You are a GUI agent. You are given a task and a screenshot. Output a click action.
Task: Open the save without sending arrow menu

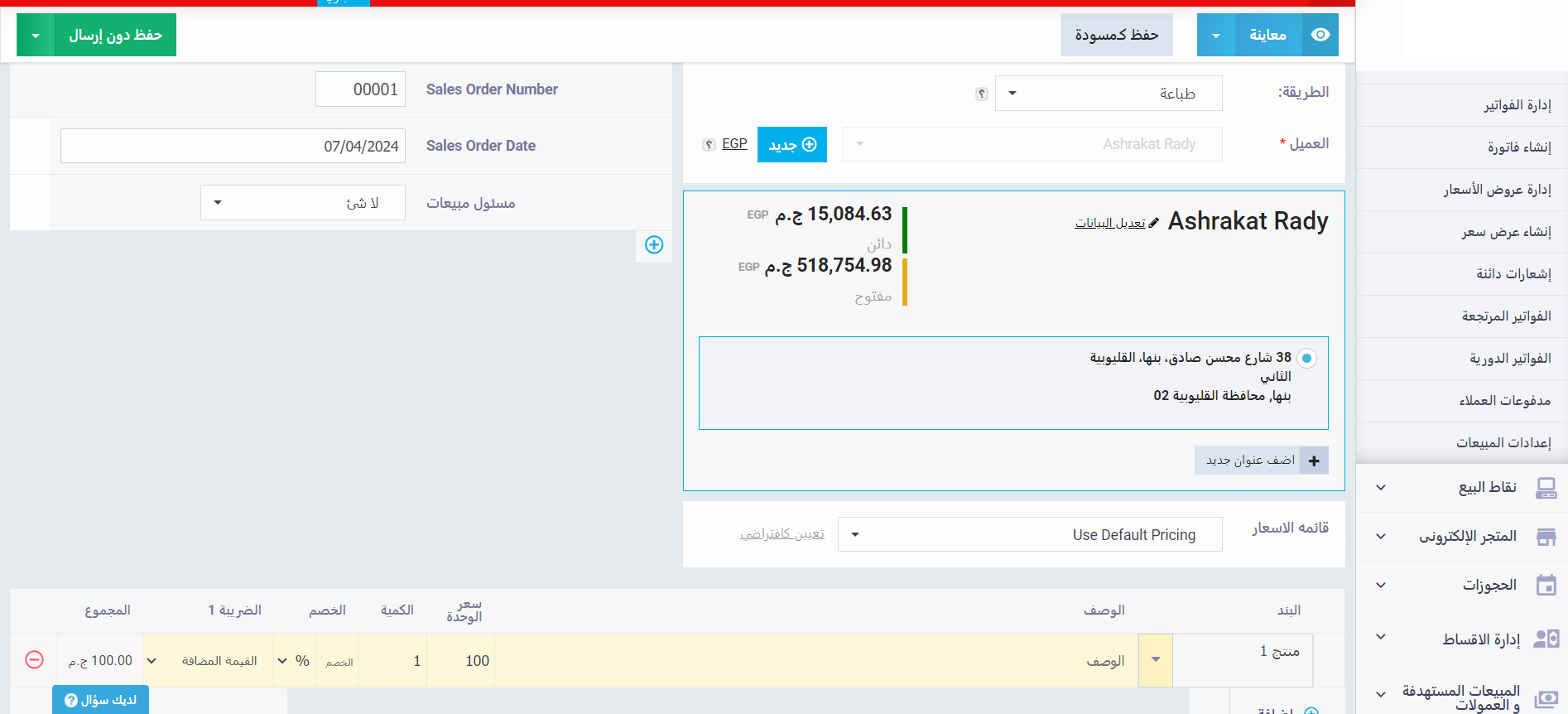(36, 36)
